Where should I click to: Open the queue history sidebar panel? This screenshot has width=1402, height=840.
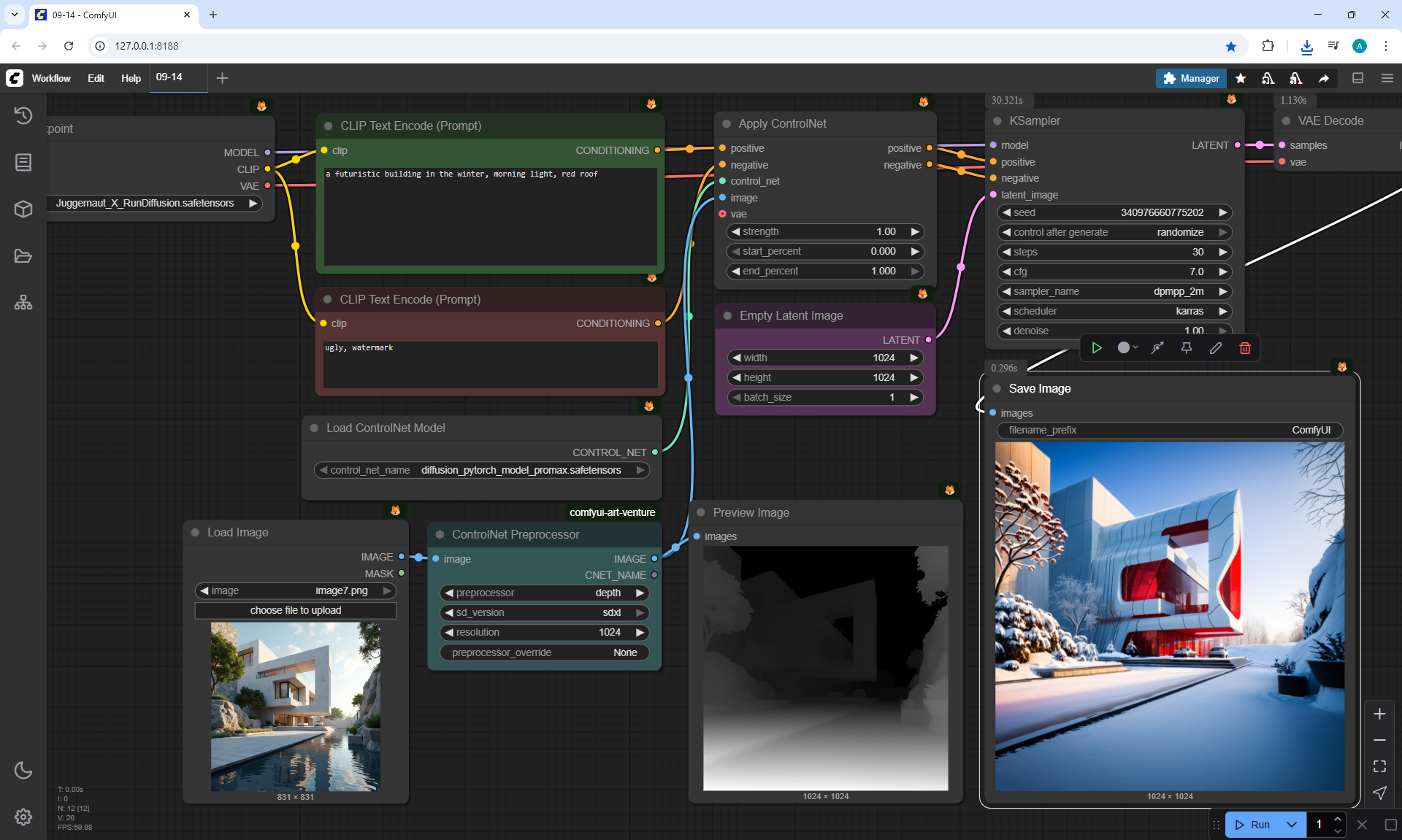pyautogui.click(x=23, y=115)
